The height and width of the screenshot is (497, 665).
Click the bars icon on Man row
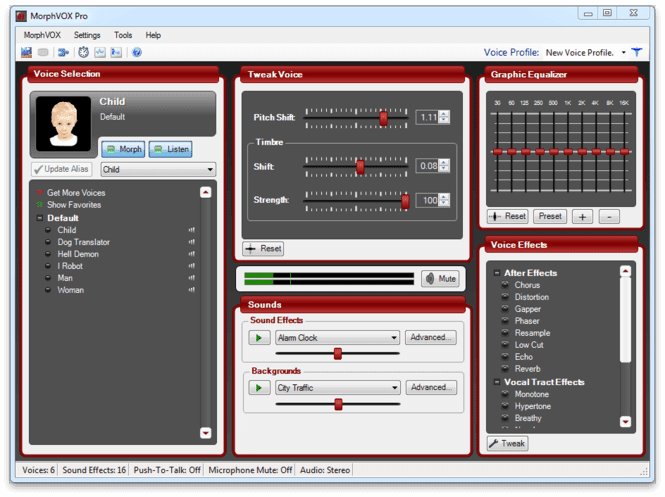(192, 278)
